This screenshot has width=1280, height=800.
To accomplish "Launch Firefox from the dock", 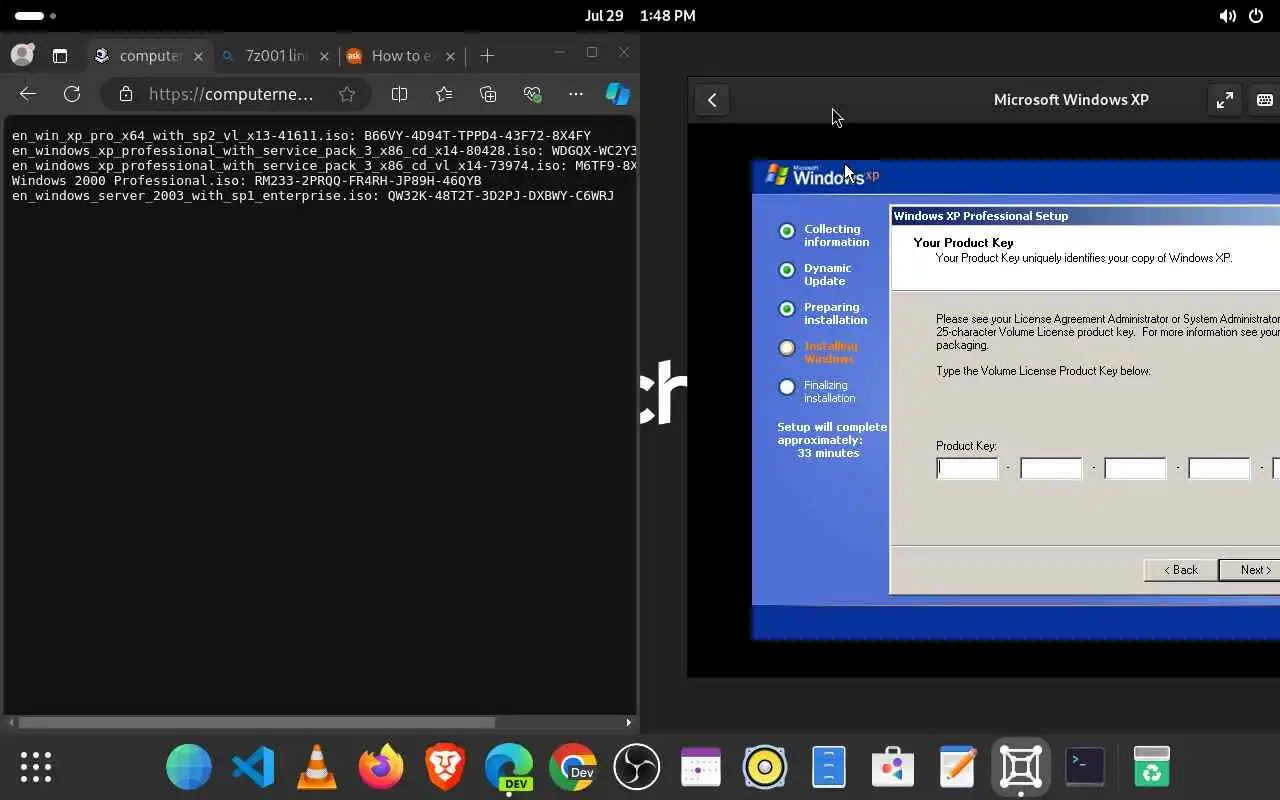I will tap(381, 767).
